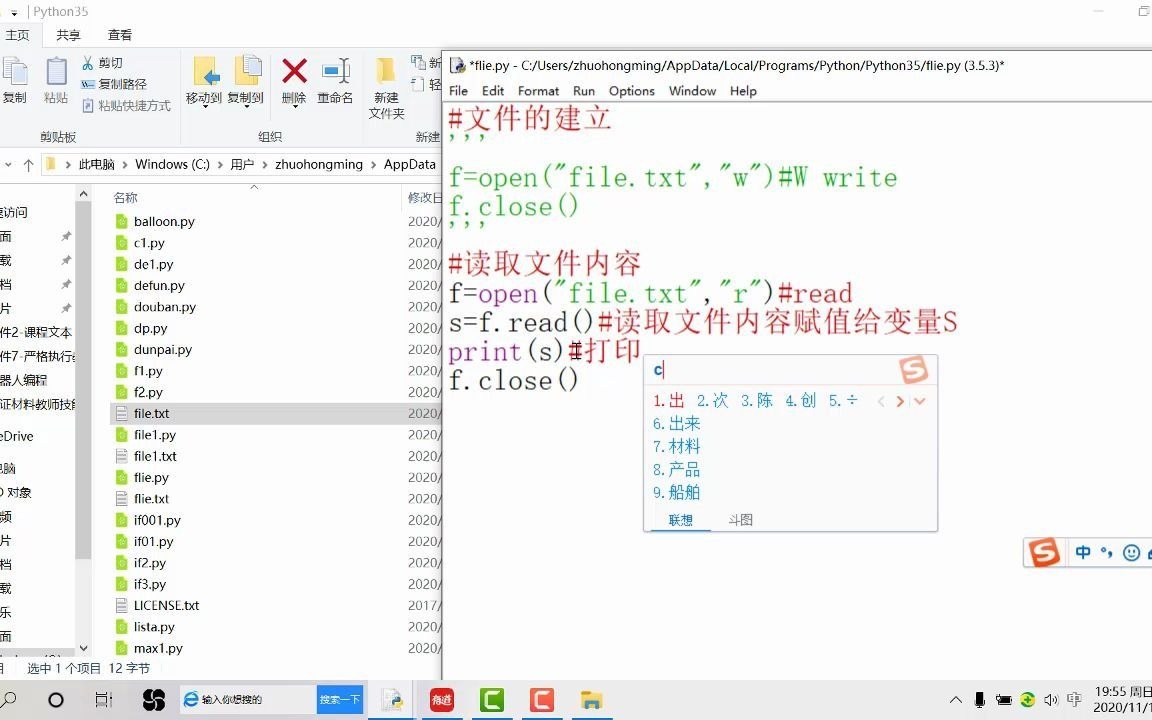This screenshot has width=1152, height=720.
Task: Select candidate 4 创
Action: coord(801,400)
